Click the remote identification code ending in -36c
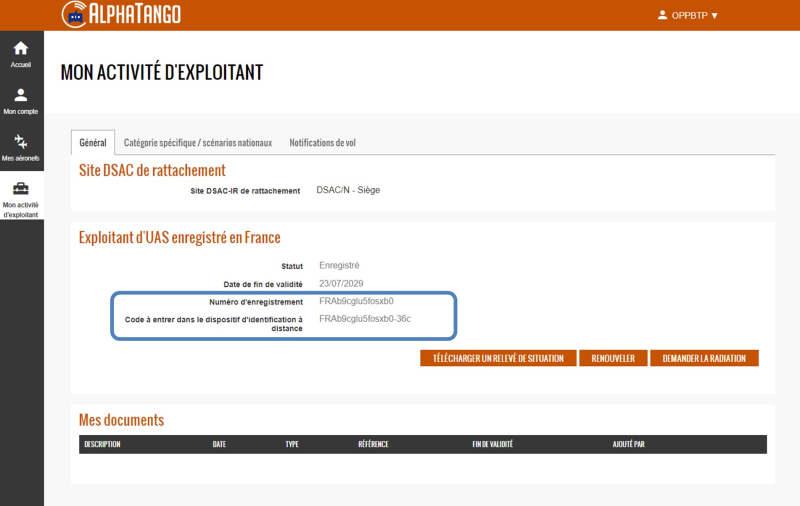The height and width of the screenshot is (506, 800). pos(365,319)
